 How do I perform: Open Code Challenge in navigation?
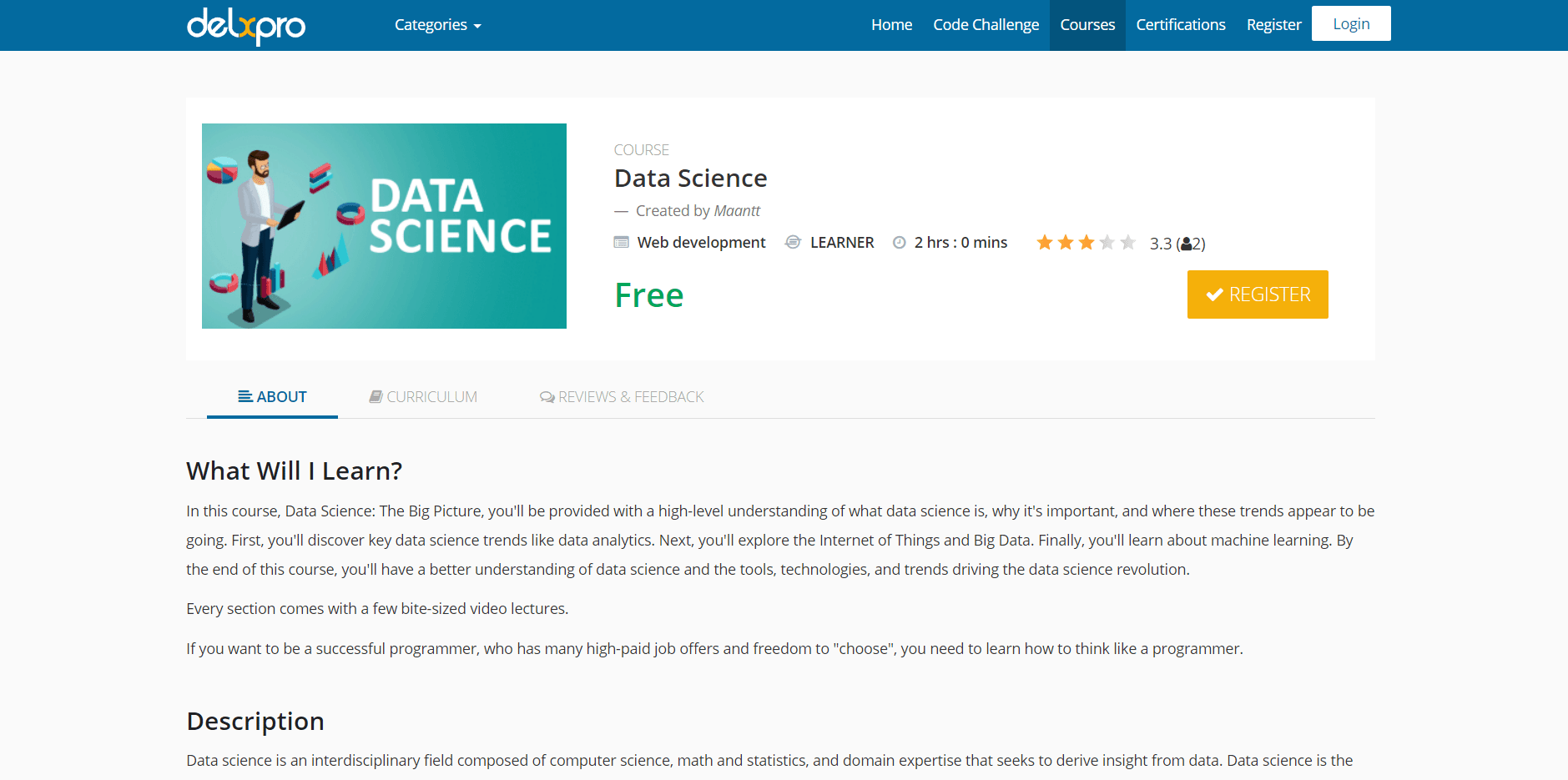(986, 25)
